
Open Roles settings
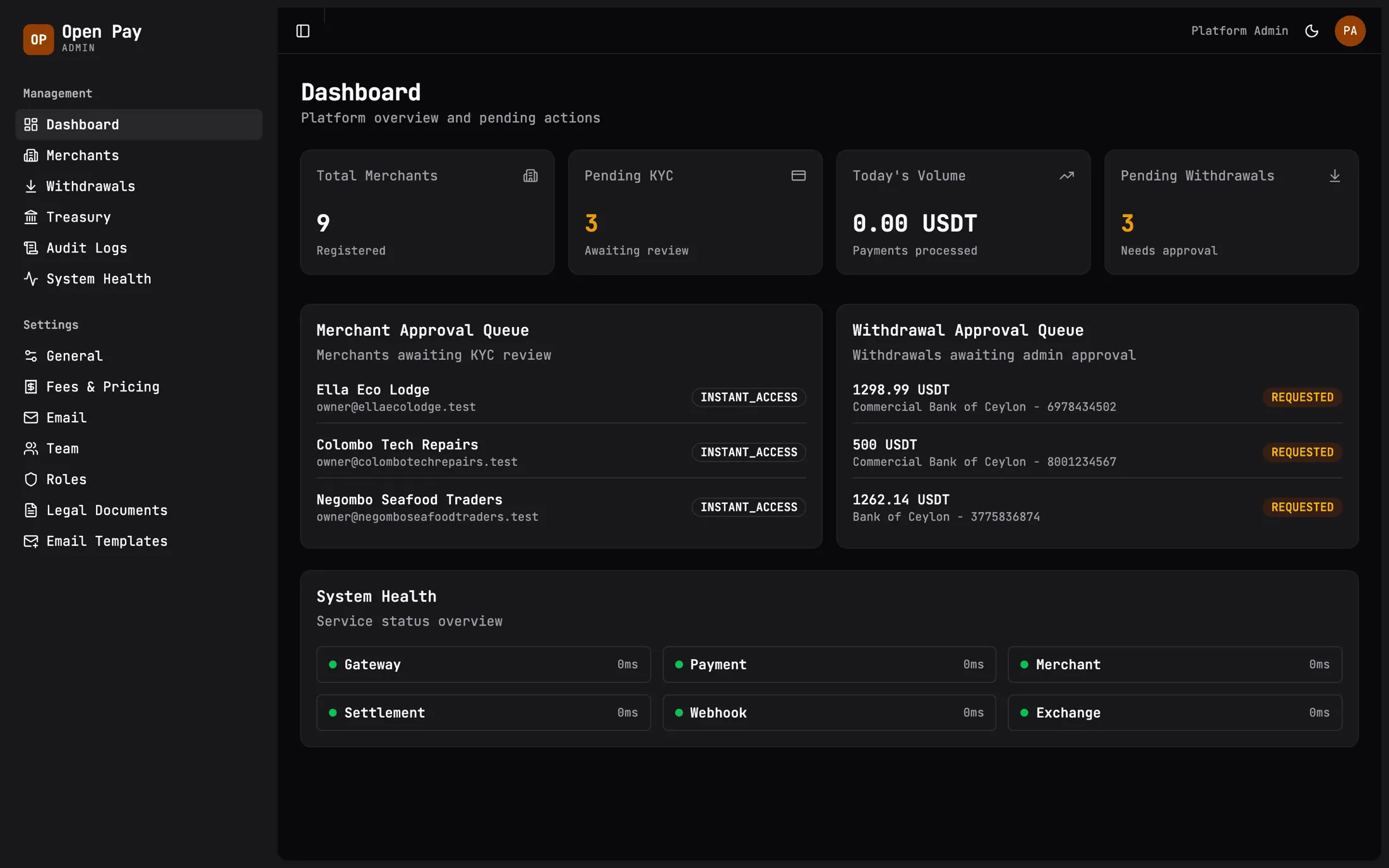point(139,480)
